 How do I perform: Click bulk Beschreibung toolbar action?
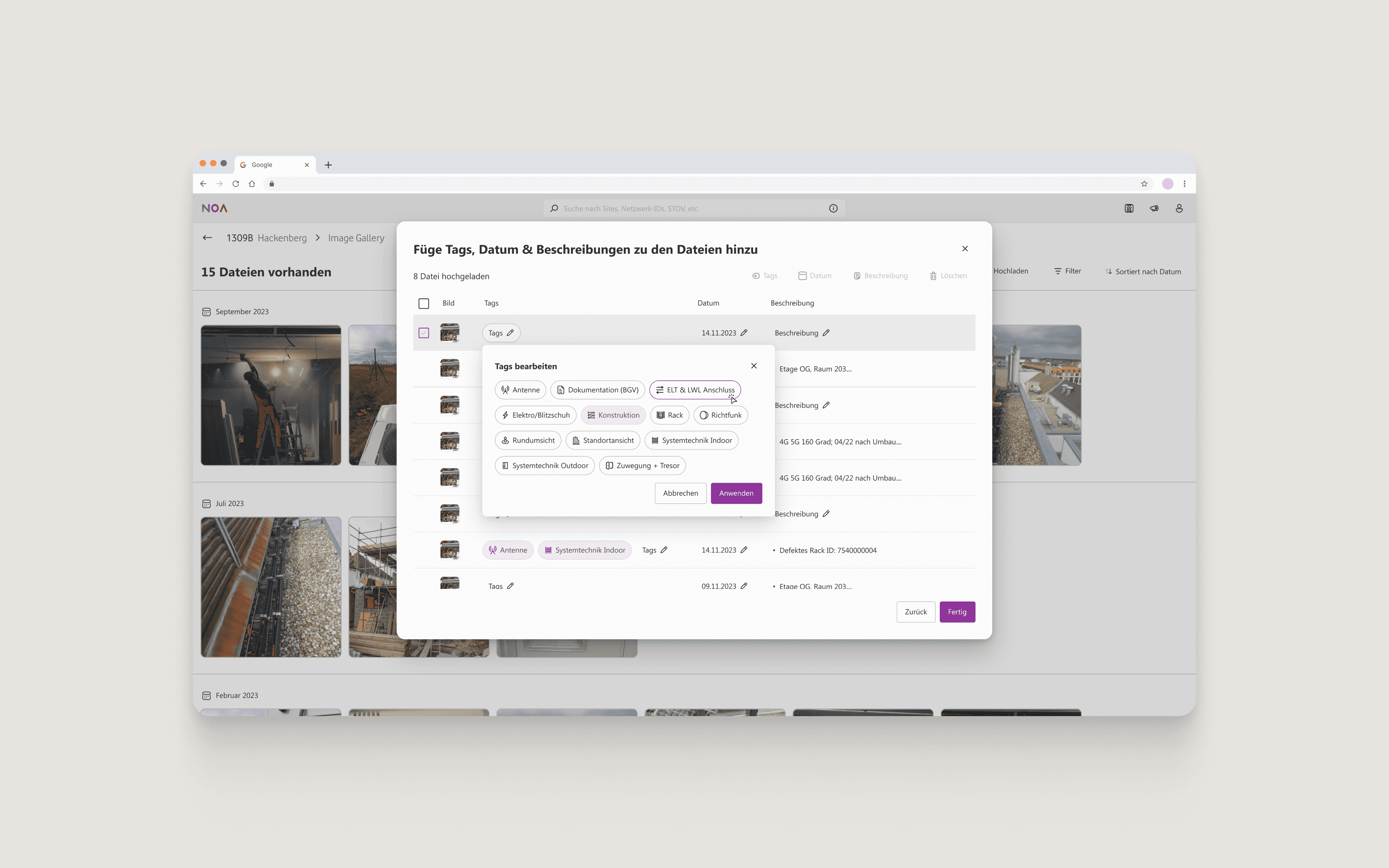coord(880,276)
